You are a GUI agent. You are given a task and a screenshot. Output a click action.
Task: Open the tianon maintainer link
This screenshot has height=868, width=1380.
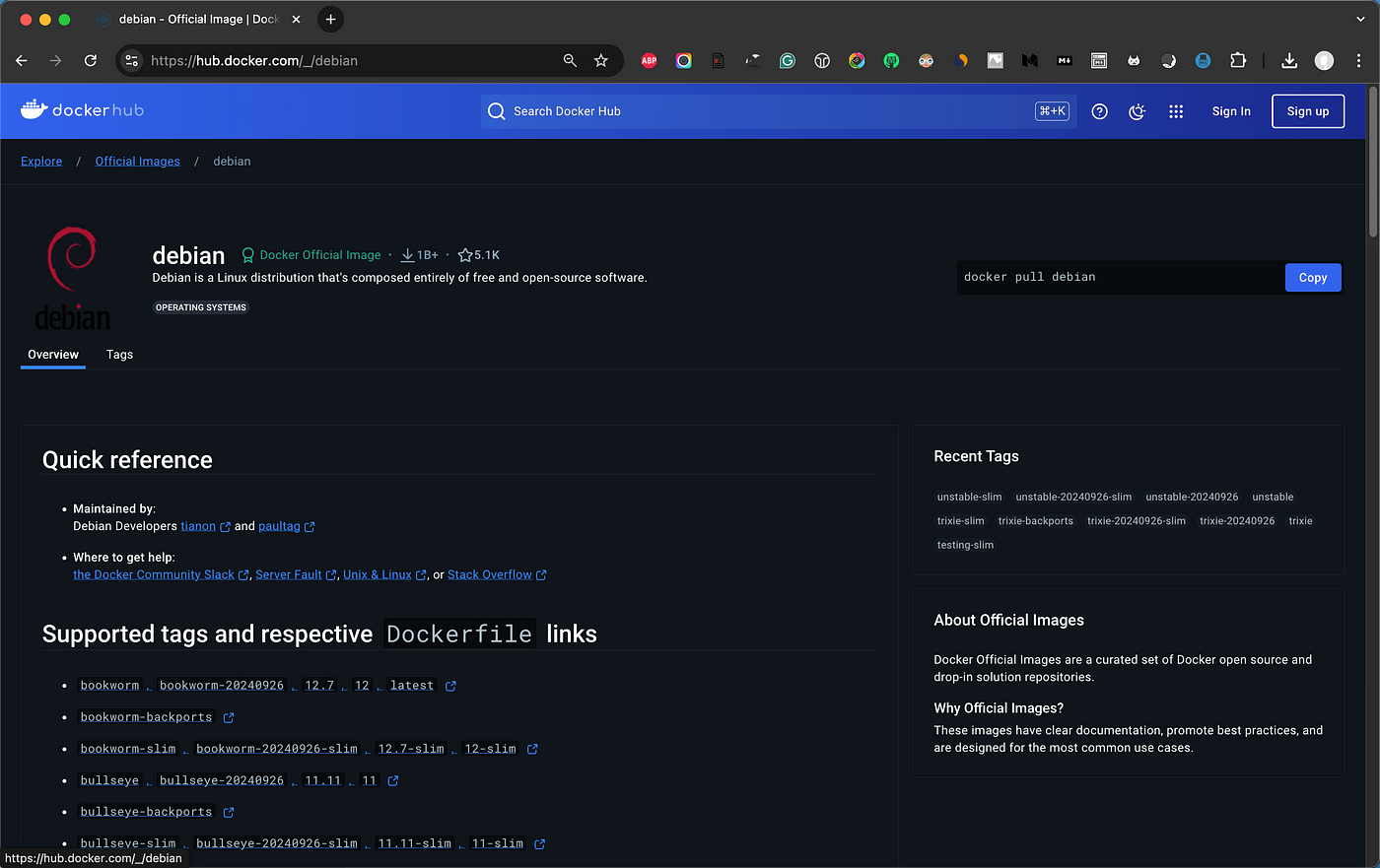pos(198,526)
